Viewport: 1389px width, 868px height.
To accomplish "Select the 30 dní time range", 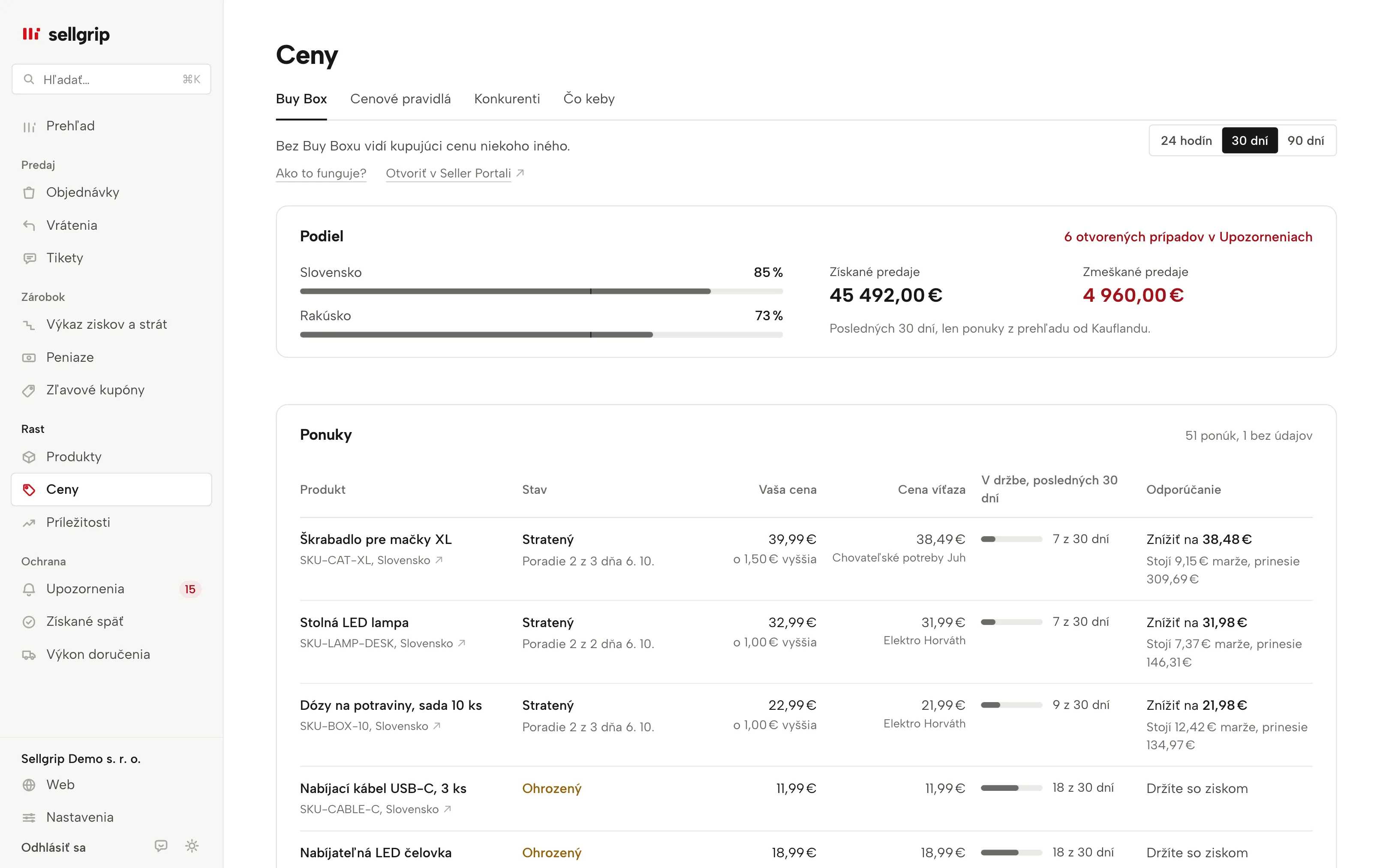I will pyautogui.click(x=1250, y=141).
